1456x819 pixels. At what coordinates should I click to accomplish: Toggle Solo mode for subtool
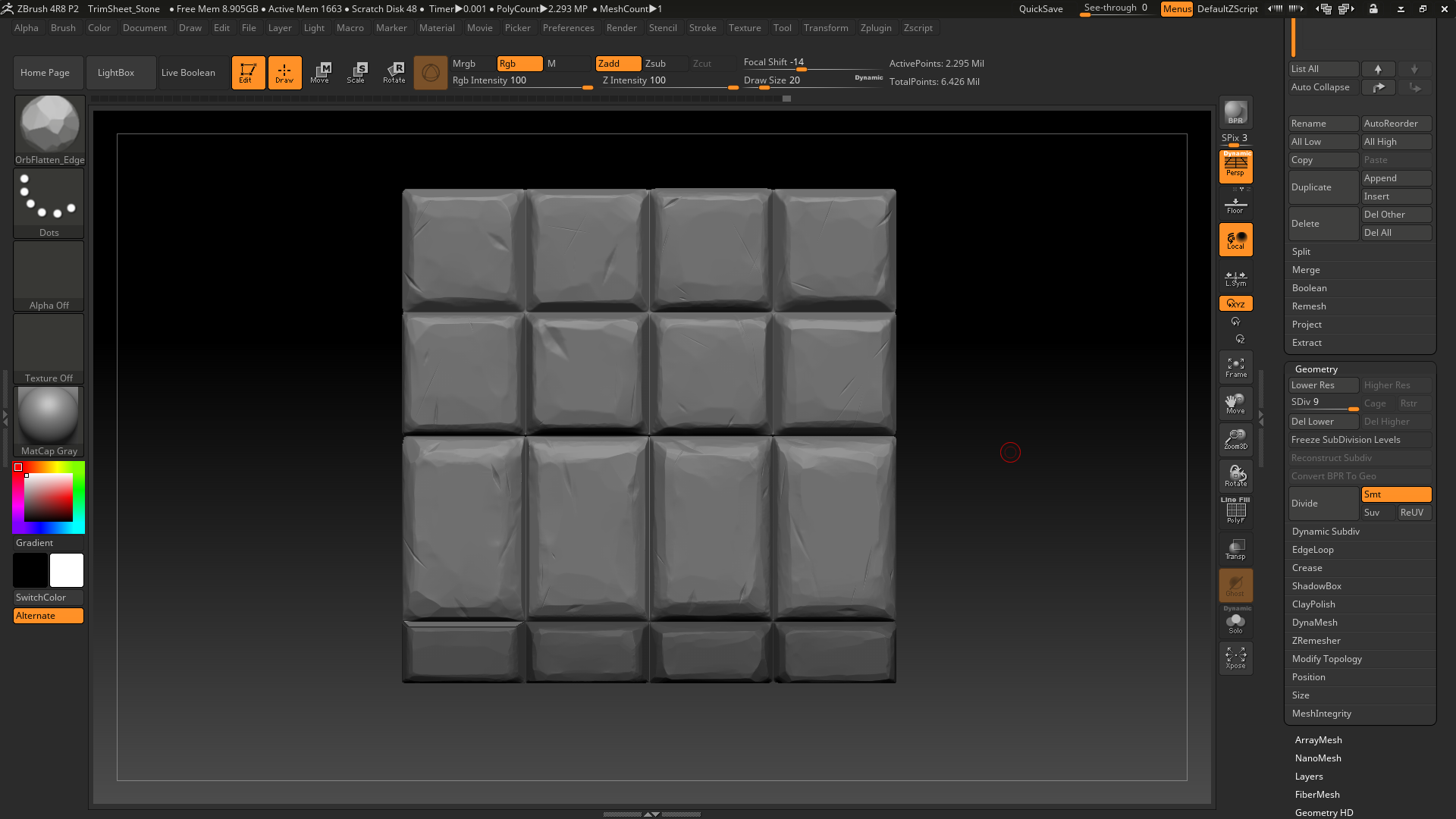1235,623
